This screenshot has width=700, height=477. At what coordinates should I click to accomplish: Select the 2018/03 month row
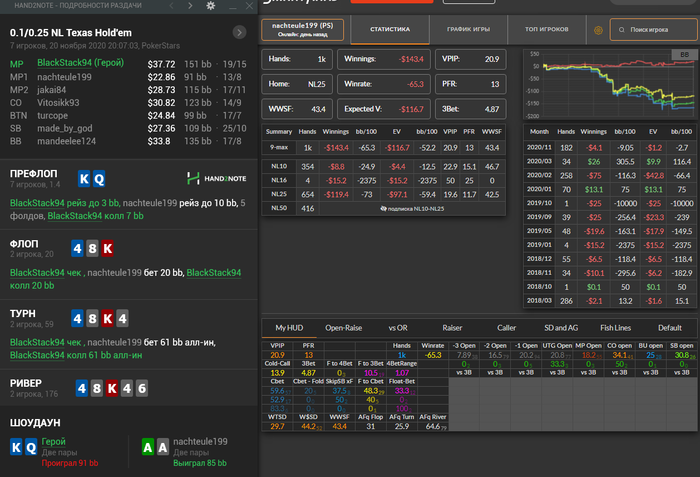pyautogui.click(x=610, y=301)
